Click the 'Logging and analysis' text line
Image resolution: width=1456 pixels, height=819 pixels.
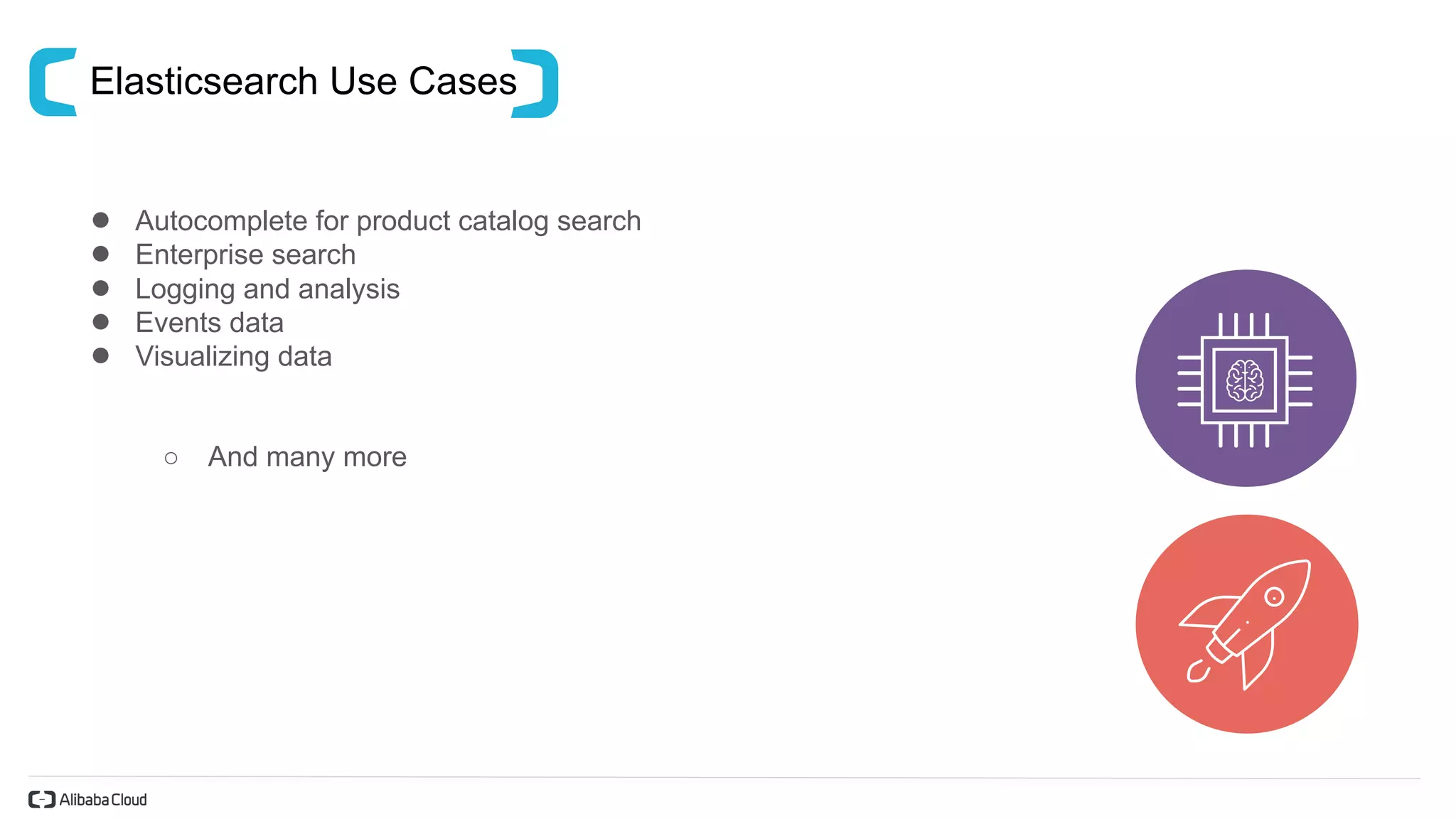coord(267,289)
